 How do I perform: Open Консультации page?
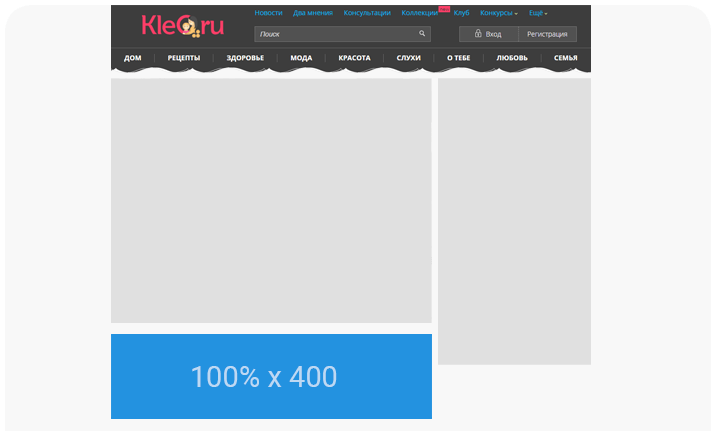(x=367, y=13)
